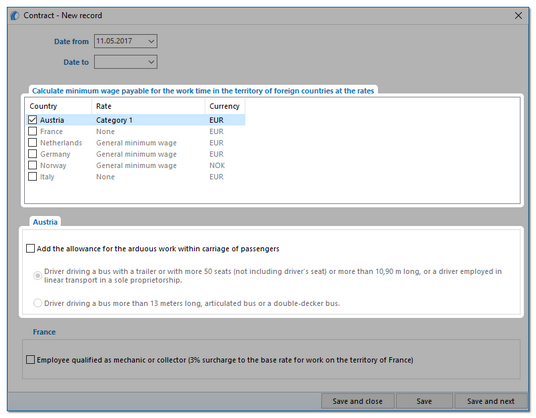The image size is (536, 418).
Task: Tick the Netherlands checkbox
Action: (32, 143)
